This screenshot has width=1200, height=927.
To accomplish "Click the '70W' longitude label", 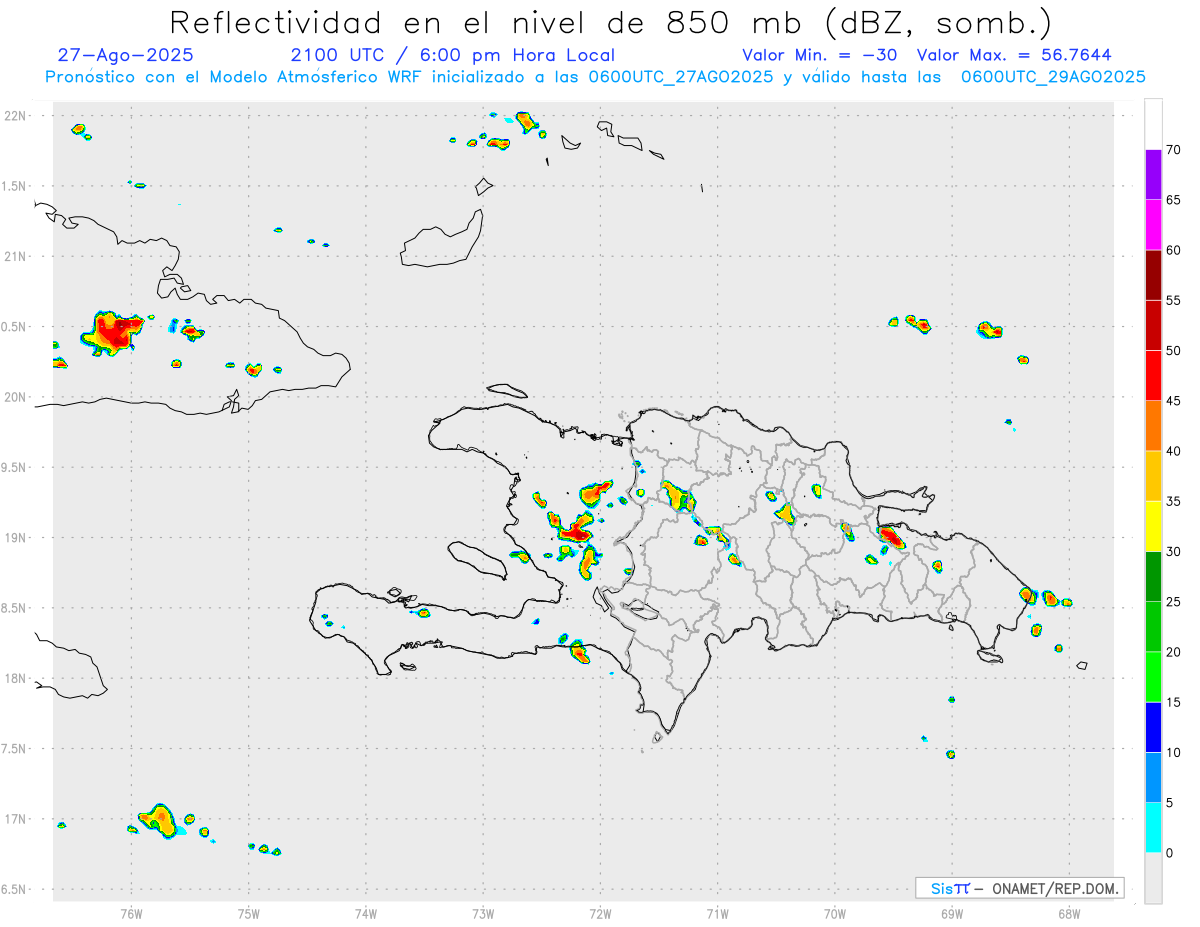I will pos(835,913).
